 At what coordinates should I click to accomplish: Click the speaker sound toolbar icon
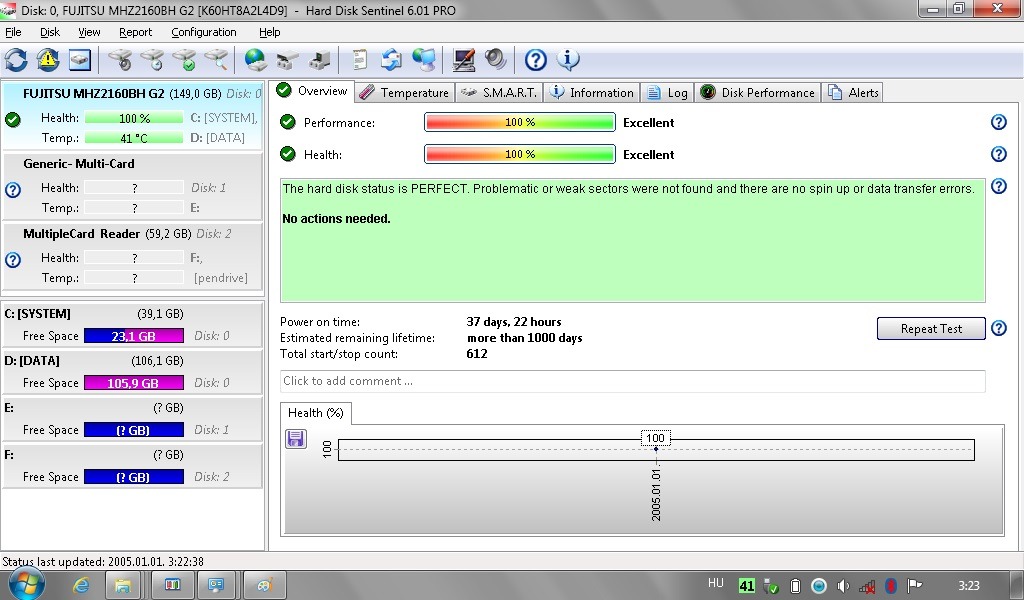click(496, 60)
